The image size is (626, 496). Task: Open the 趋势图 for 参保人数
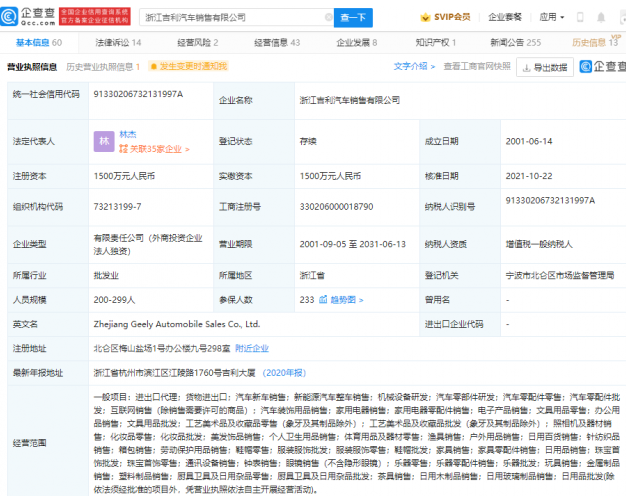[344, 299]
